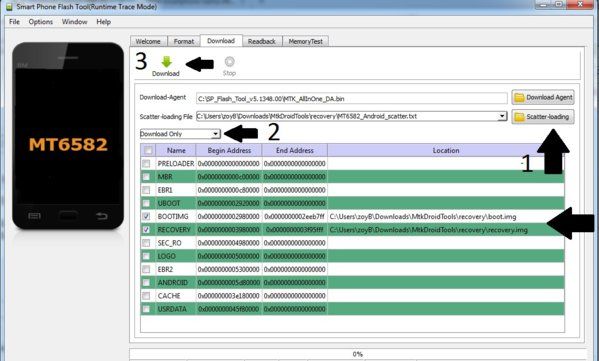
Task: Check the SEC_RO partition checkbox
Action: tap(146, 243)
